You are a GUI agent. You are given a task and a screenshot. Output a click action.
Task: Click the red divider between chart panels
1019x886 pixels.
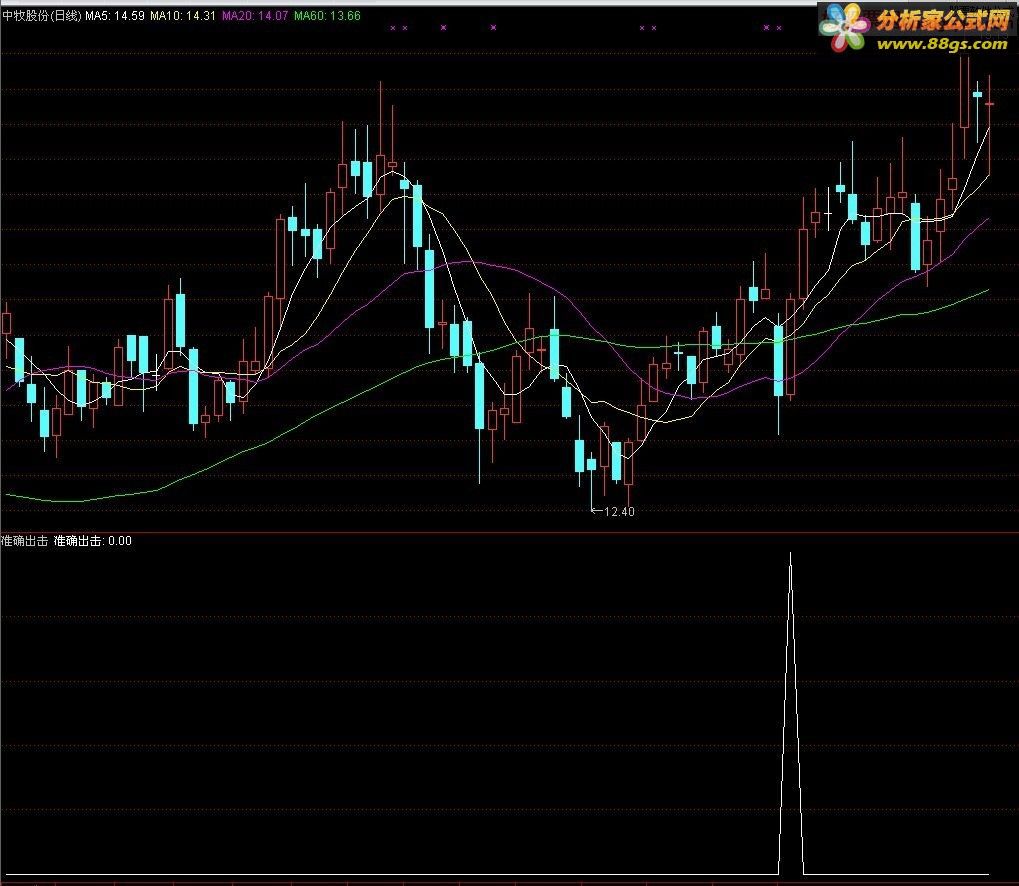pos(509,533)
